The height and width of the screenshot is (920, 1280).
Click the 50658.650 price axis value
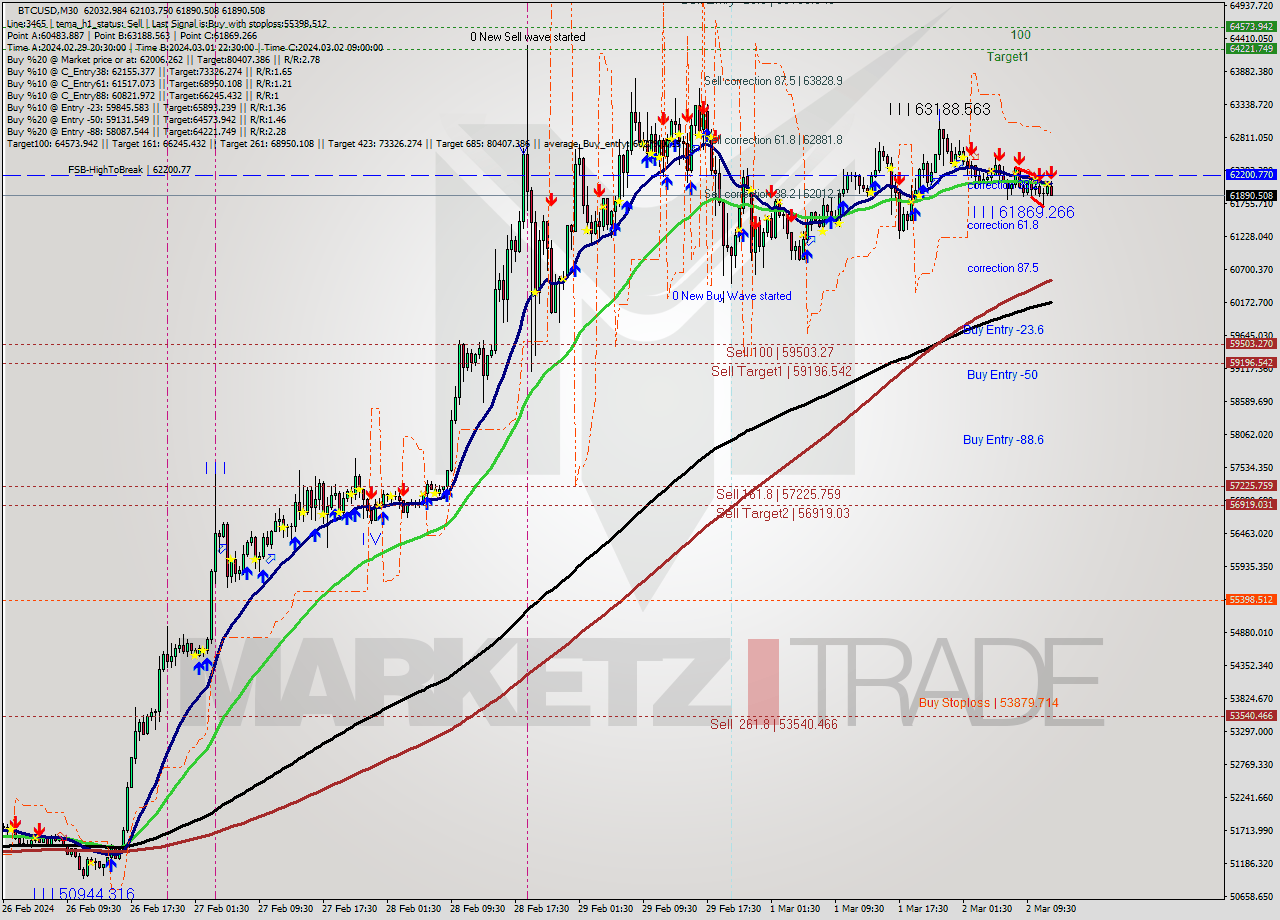click(x=1251, y=896)
